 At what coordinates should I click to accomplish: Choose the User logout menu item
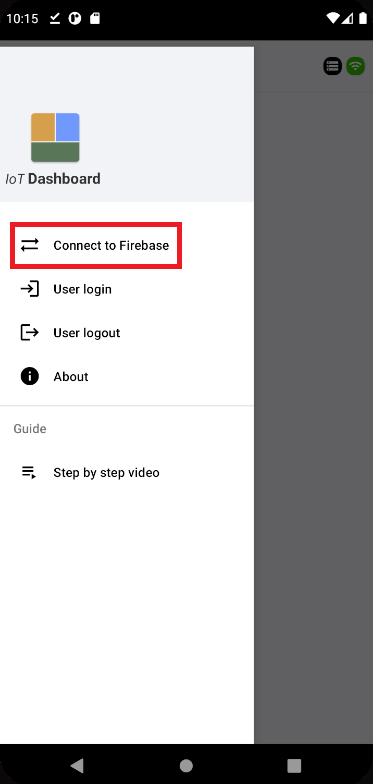click(127, 332)
